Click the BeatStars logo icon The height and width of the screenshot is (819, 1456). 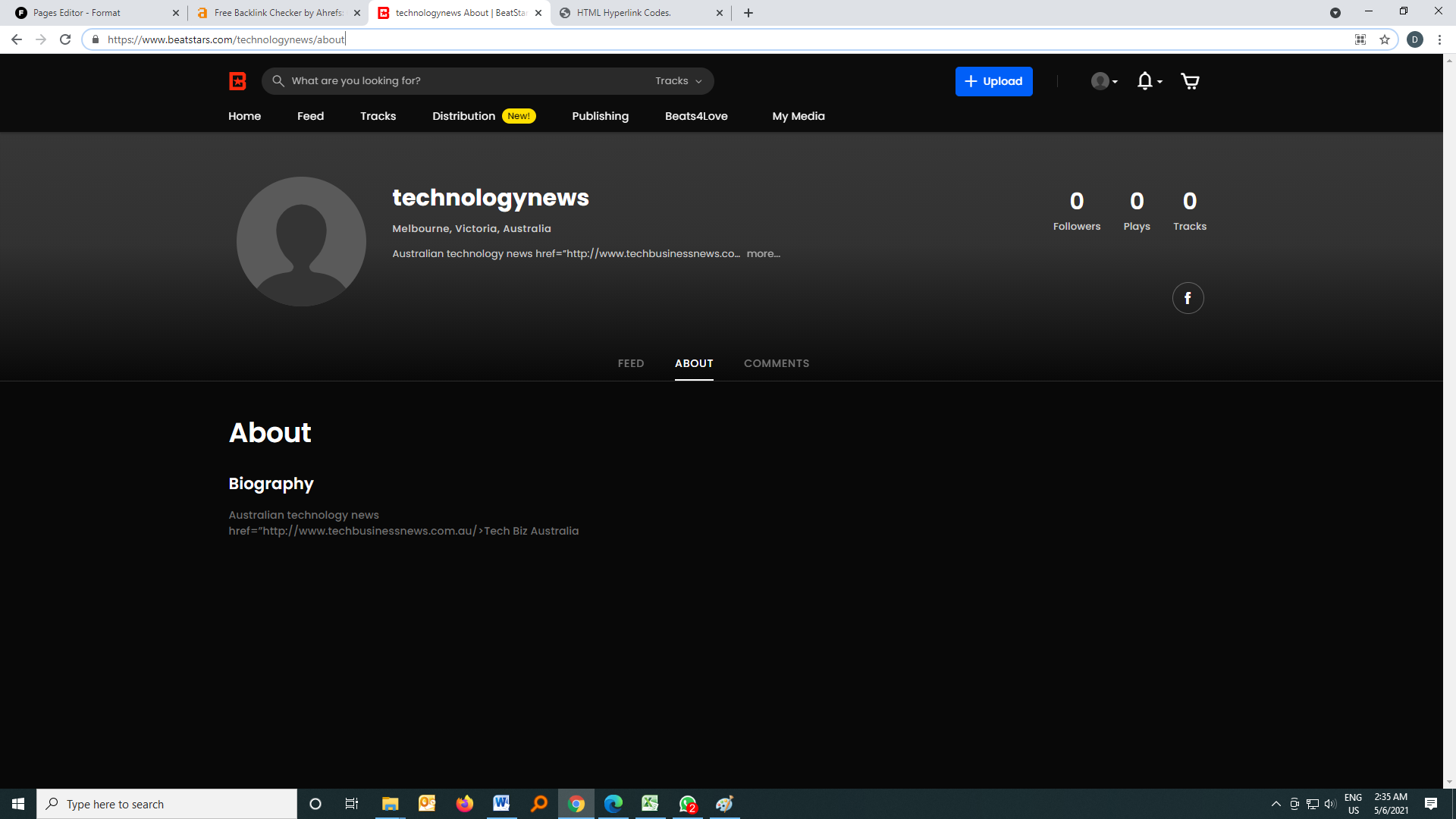[237, 81]
